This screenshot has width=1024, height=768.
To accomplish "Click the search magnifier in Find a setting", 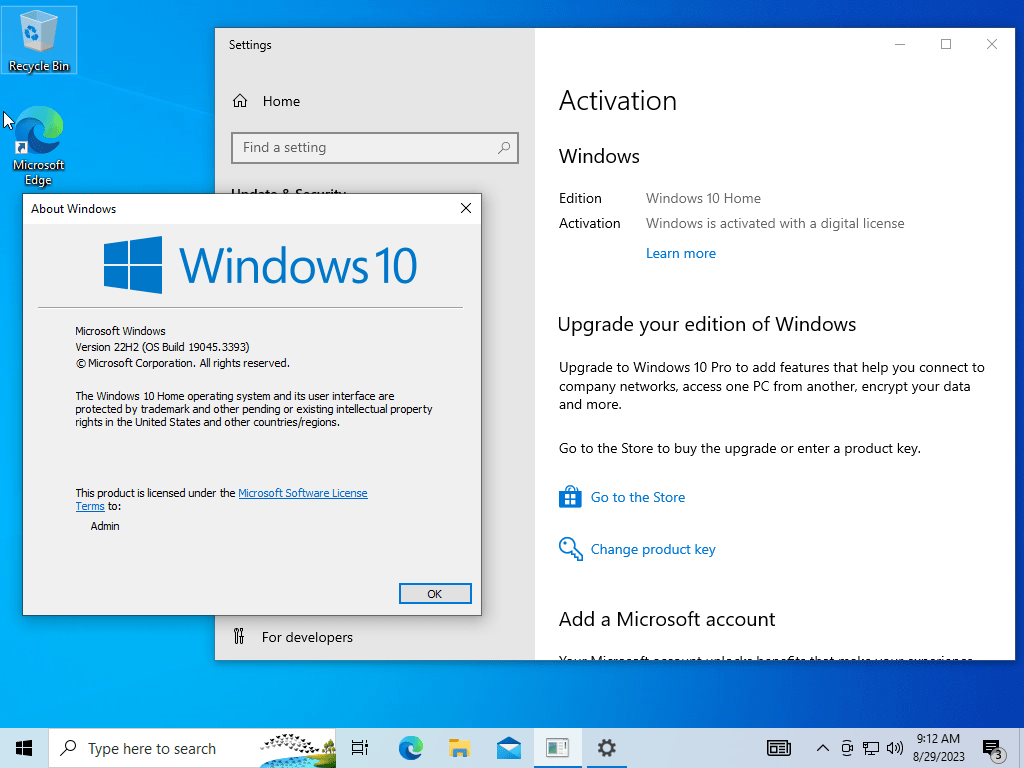I will point(504,148).
